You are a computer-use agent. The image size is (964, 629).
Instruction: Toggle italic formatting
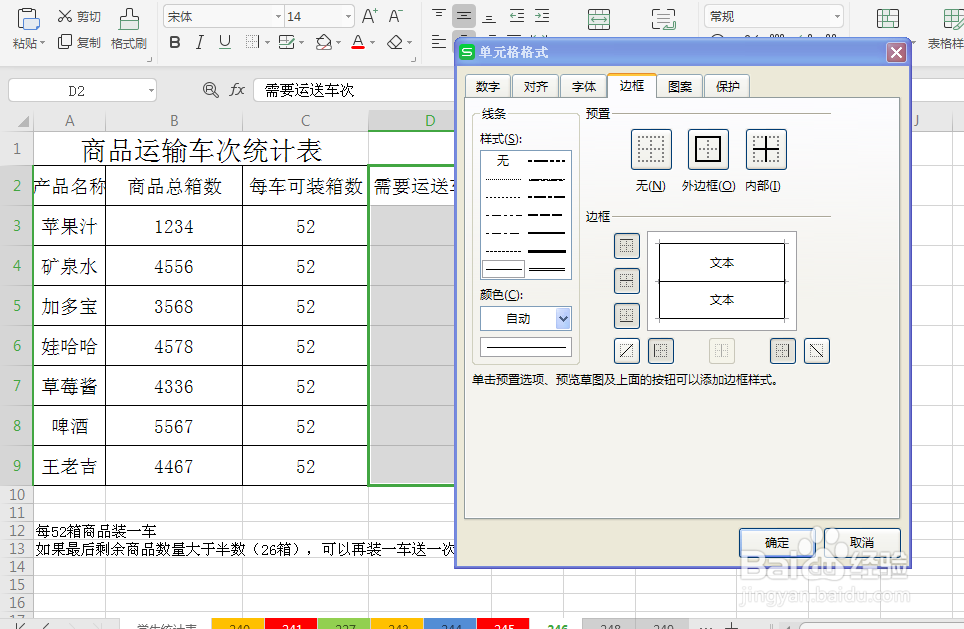pyautogui.click(x=199, y=42)
